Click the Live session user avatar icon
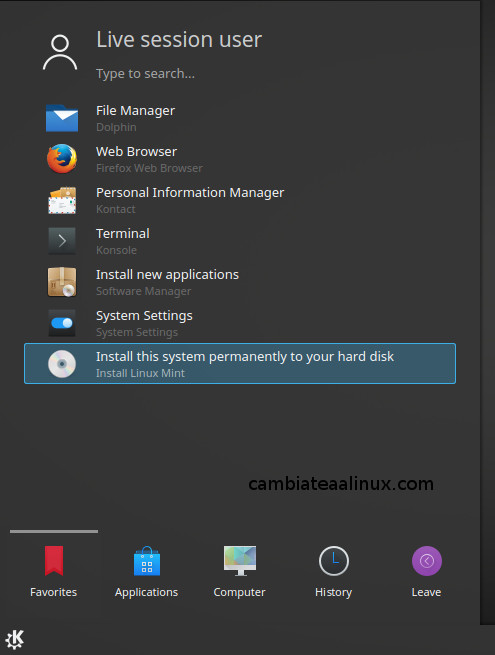The height and width of the screenshot is (655, 495). point(60,52)
